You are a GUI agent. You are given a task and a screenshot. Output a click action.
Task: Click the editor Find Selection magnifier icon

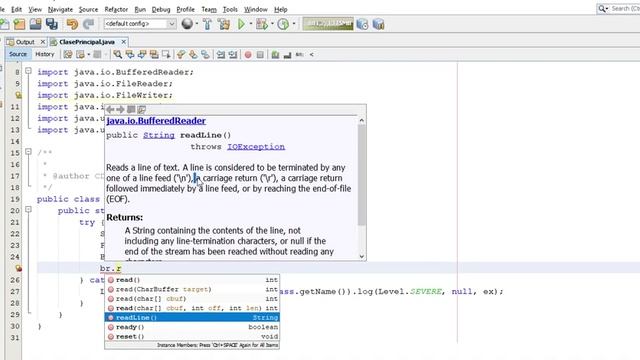[118, 54]
